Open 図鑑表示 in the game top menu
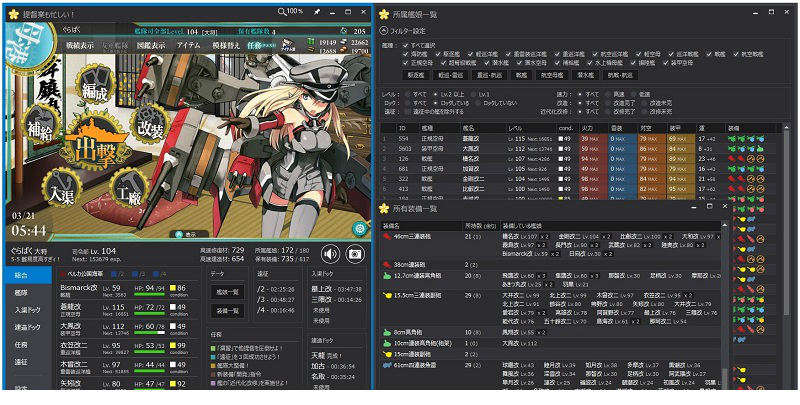 [151, 45]
